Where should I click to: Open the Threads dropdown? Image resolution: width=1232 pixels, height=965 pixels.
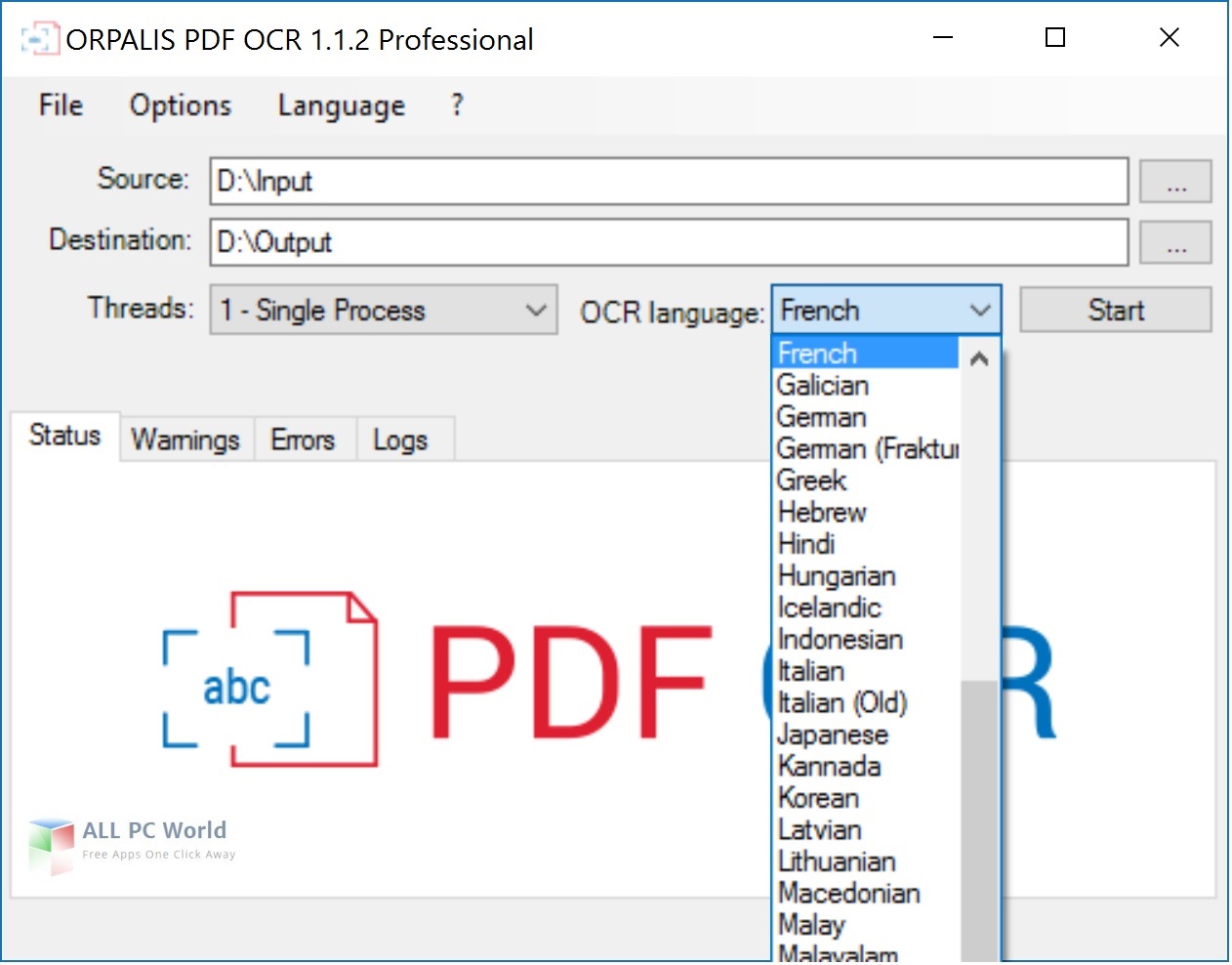coord(384,311)
